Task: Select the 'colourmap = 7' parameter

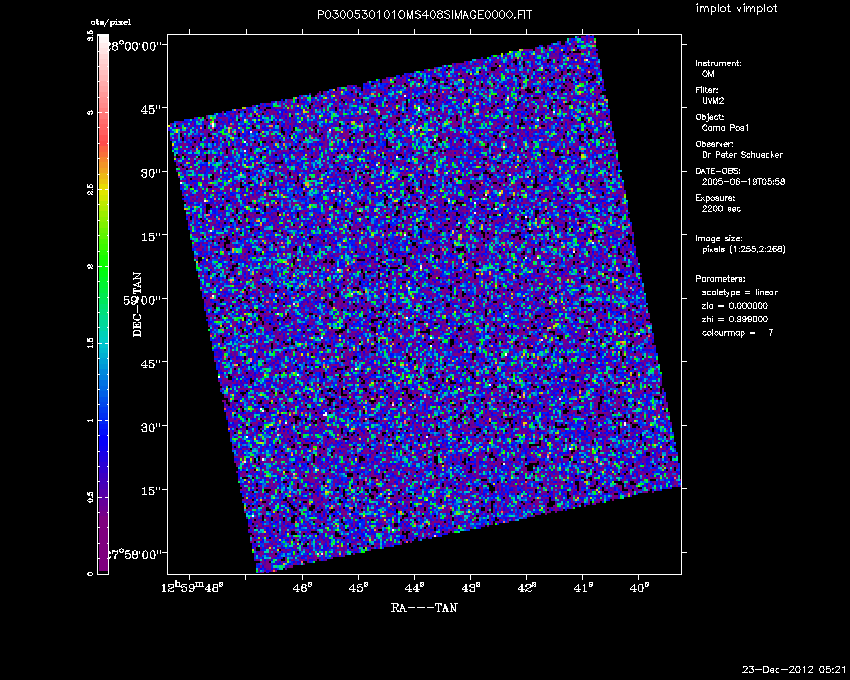Action: [x=737, y=333]
